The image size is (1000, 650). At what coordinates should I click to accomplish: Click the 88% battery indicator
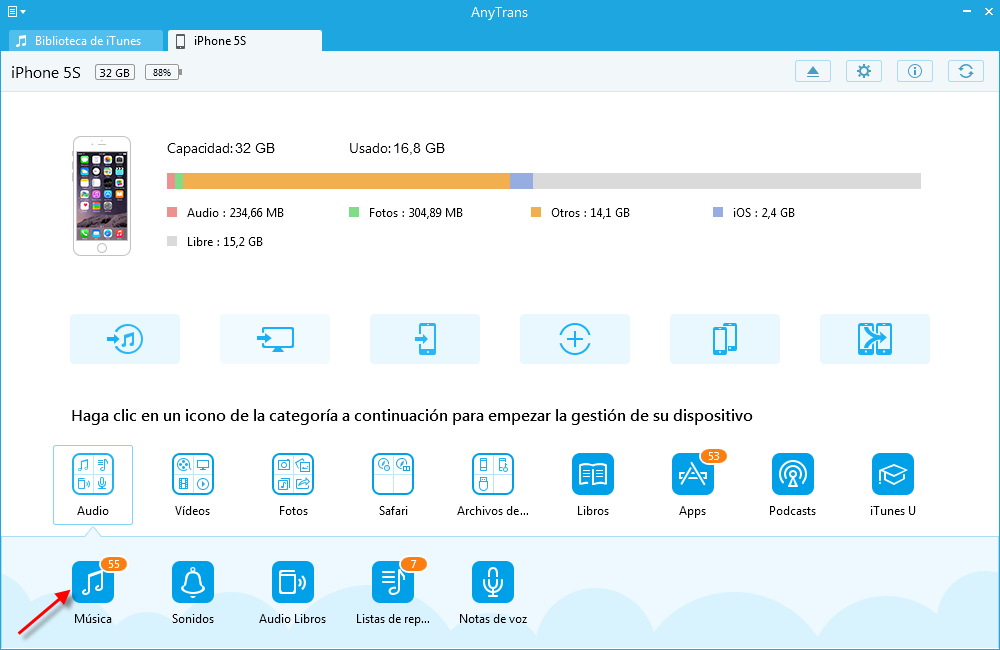163,72
